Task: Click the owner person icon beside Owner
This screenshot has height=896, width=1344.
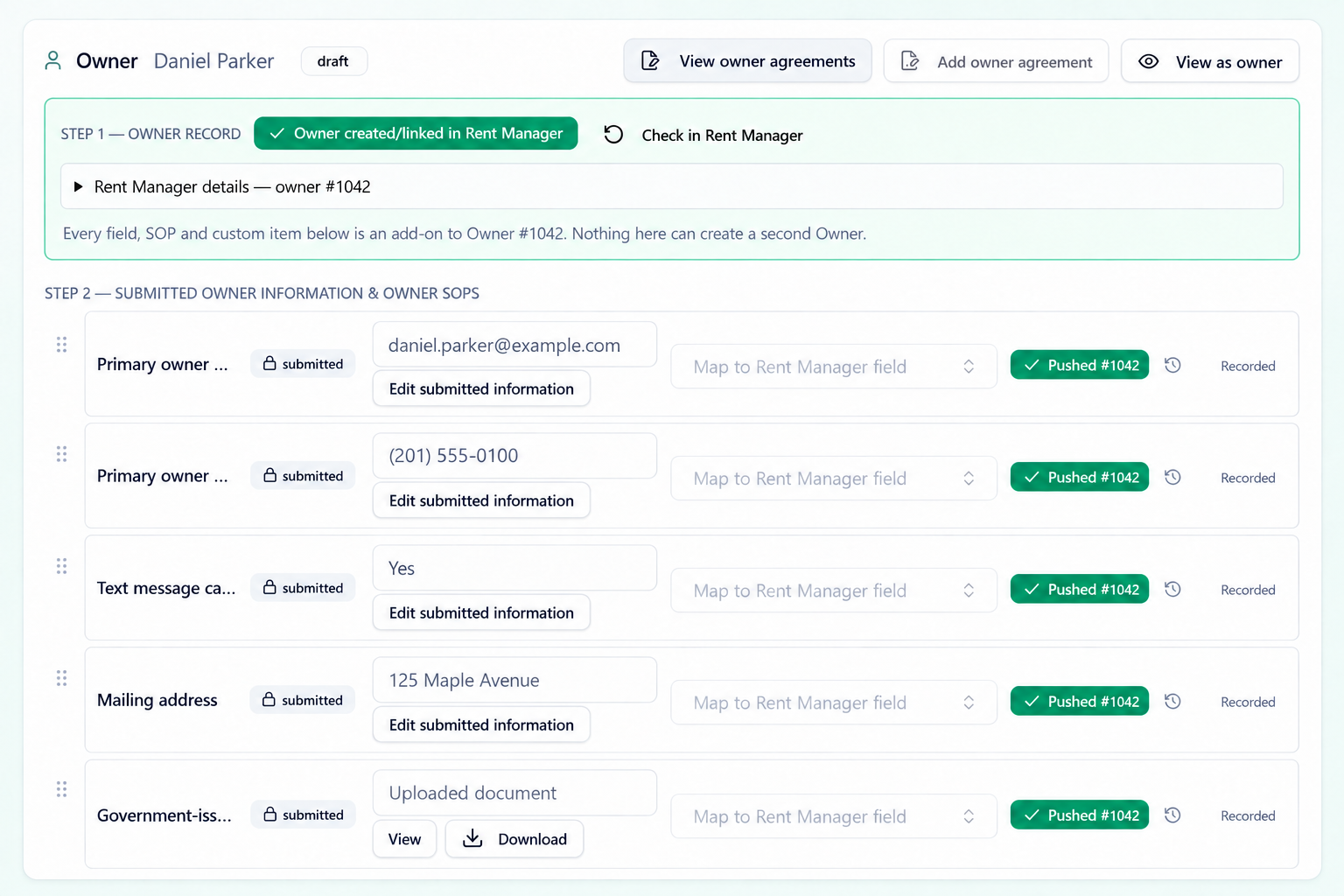Action: [53, 61]
